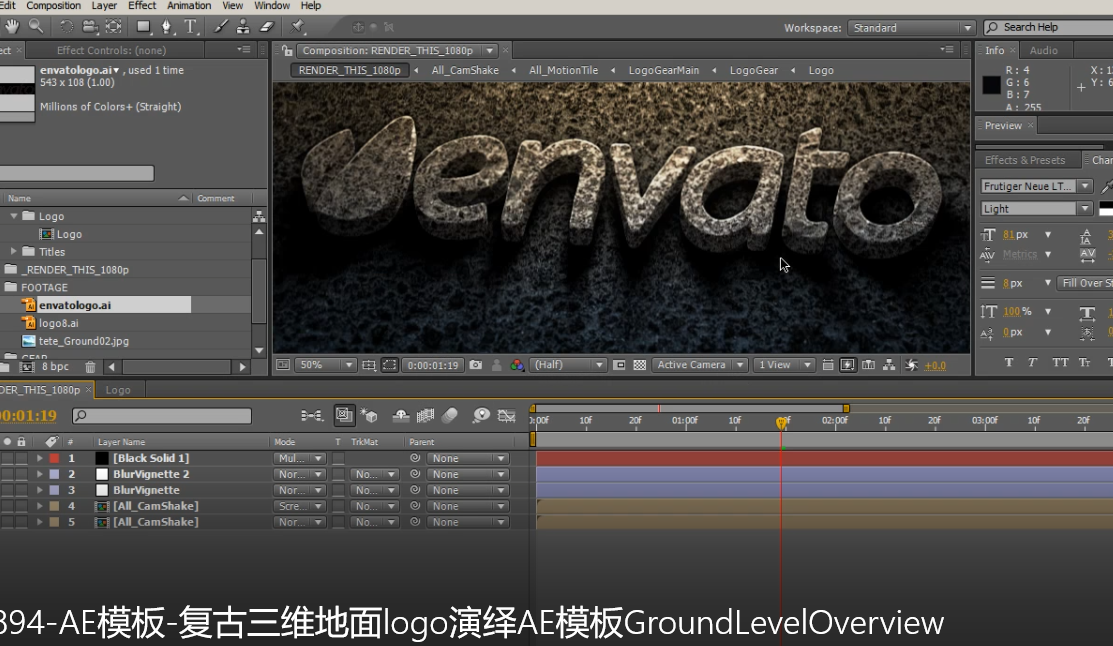Open the composition flowchart icon in viewer

coord(889,365)
